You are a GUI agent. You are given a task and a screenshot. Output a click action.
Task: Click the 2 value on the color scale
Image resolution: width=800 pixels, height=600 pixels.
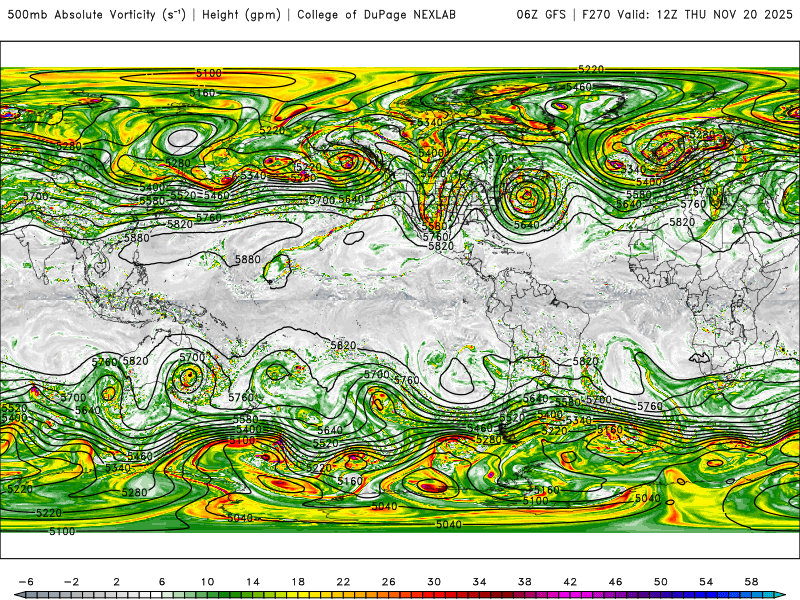(117, 582)
